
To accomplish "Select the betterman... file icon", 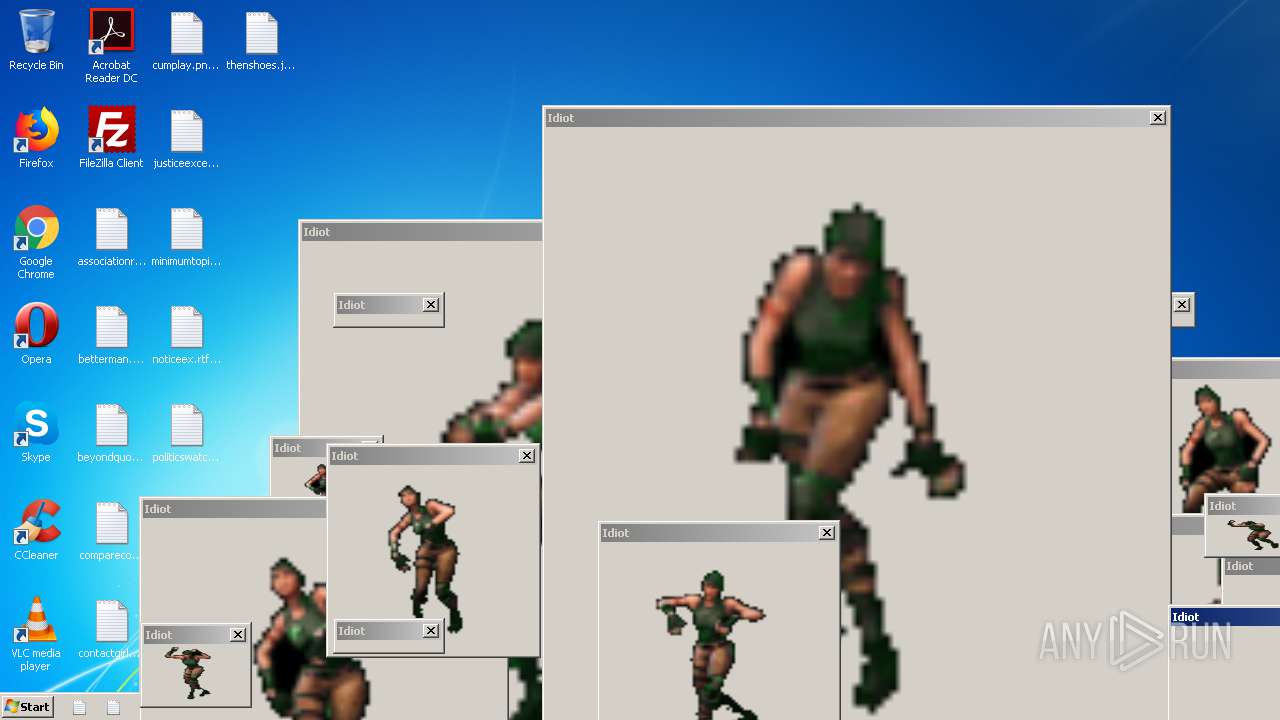I will (x=111, y=334).
